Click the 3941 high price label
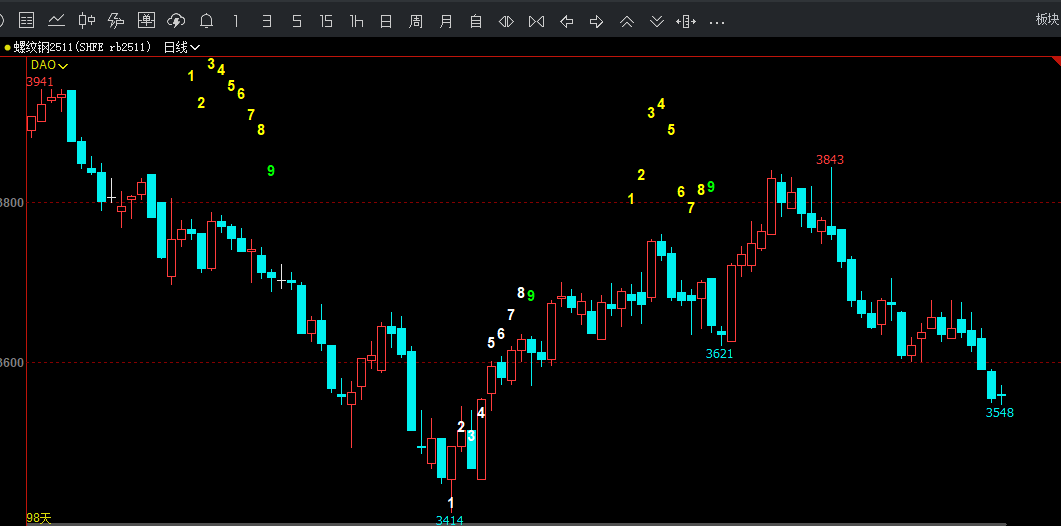The image size is (1061, 526). [40, 82]
